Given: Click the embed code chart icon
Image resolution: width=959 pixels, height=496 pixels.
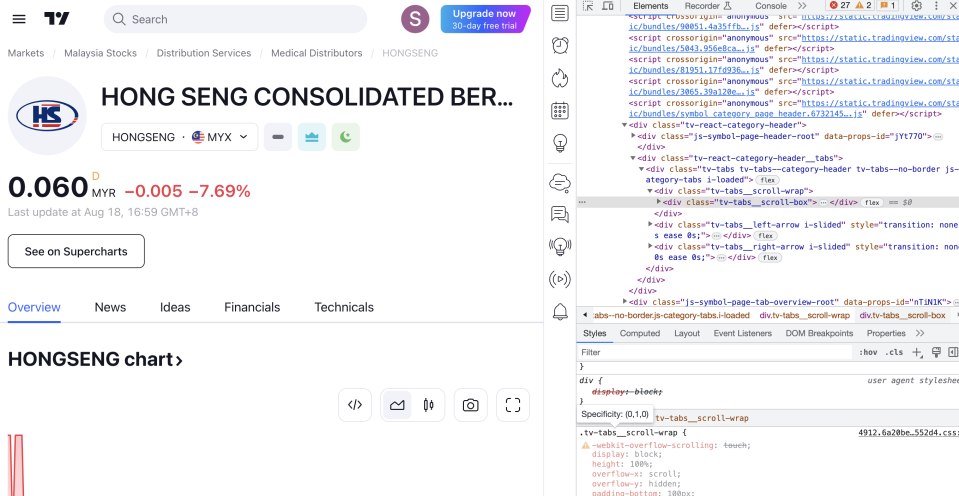Looking at the screenshot, I should pos(355,405).
